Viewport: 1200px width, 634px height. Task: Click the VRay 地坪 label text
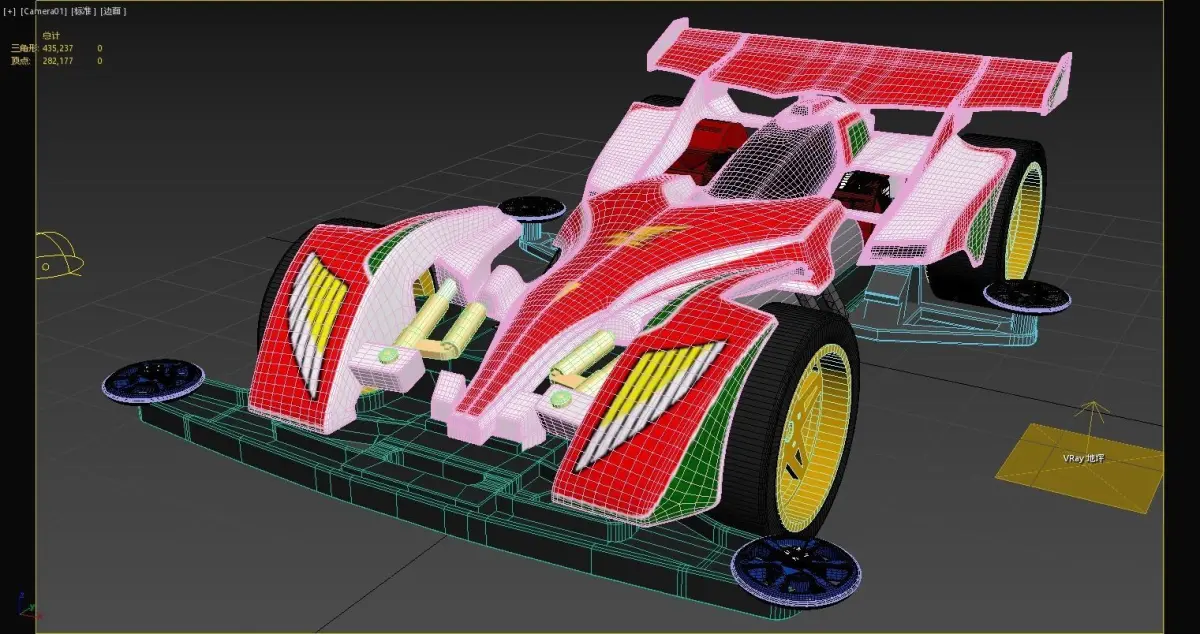click(1083, 458)
